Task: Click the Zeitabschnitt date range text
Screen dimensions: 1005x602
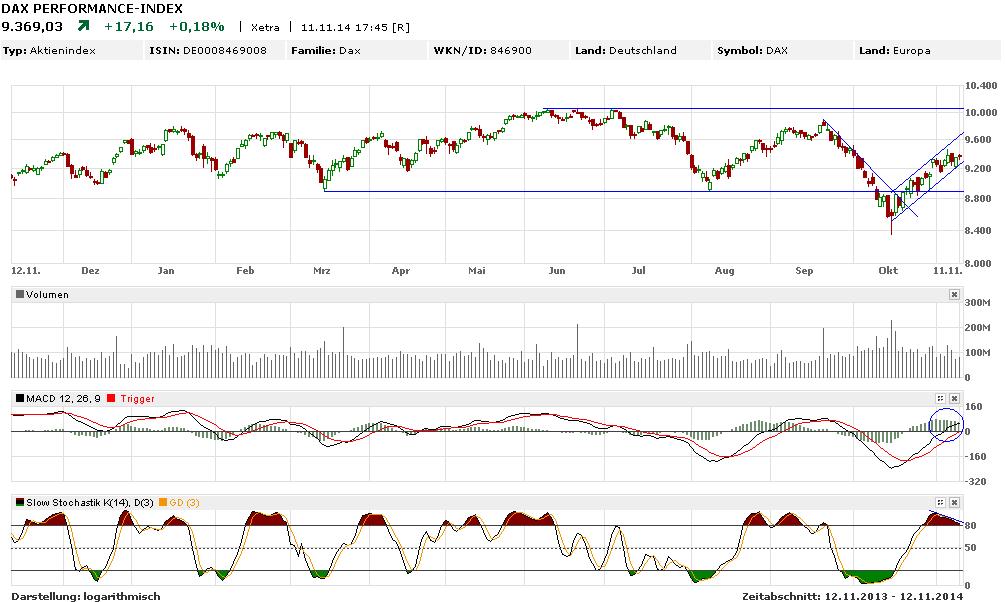Action: (x=852, y=596)
